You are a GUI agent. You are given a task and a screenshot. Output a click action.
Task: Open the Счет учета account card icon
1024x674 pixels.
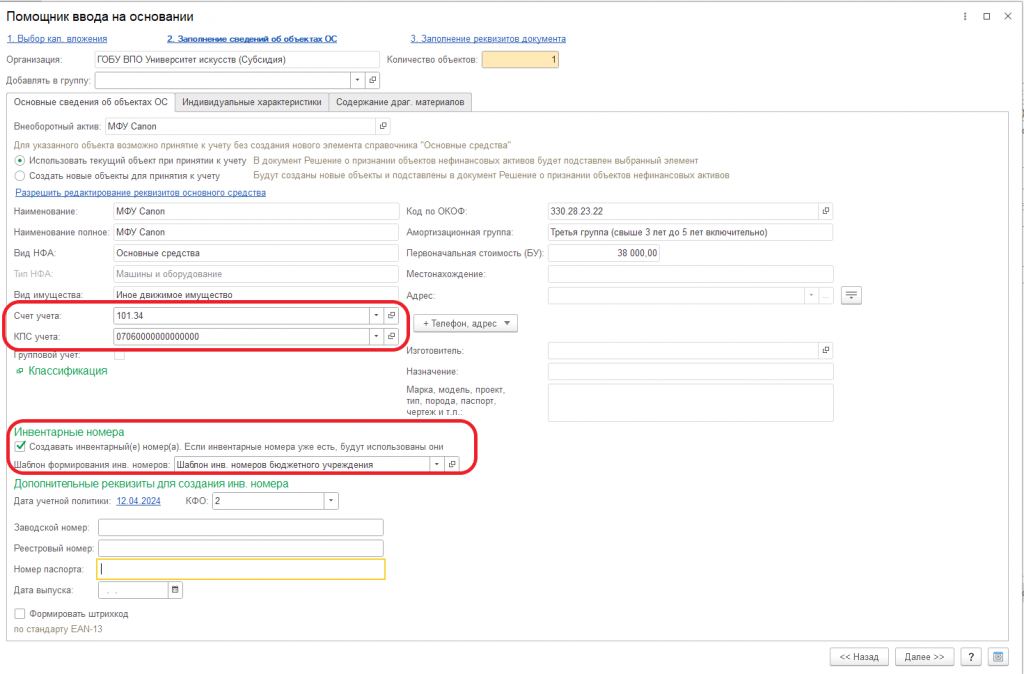[392, 315]
